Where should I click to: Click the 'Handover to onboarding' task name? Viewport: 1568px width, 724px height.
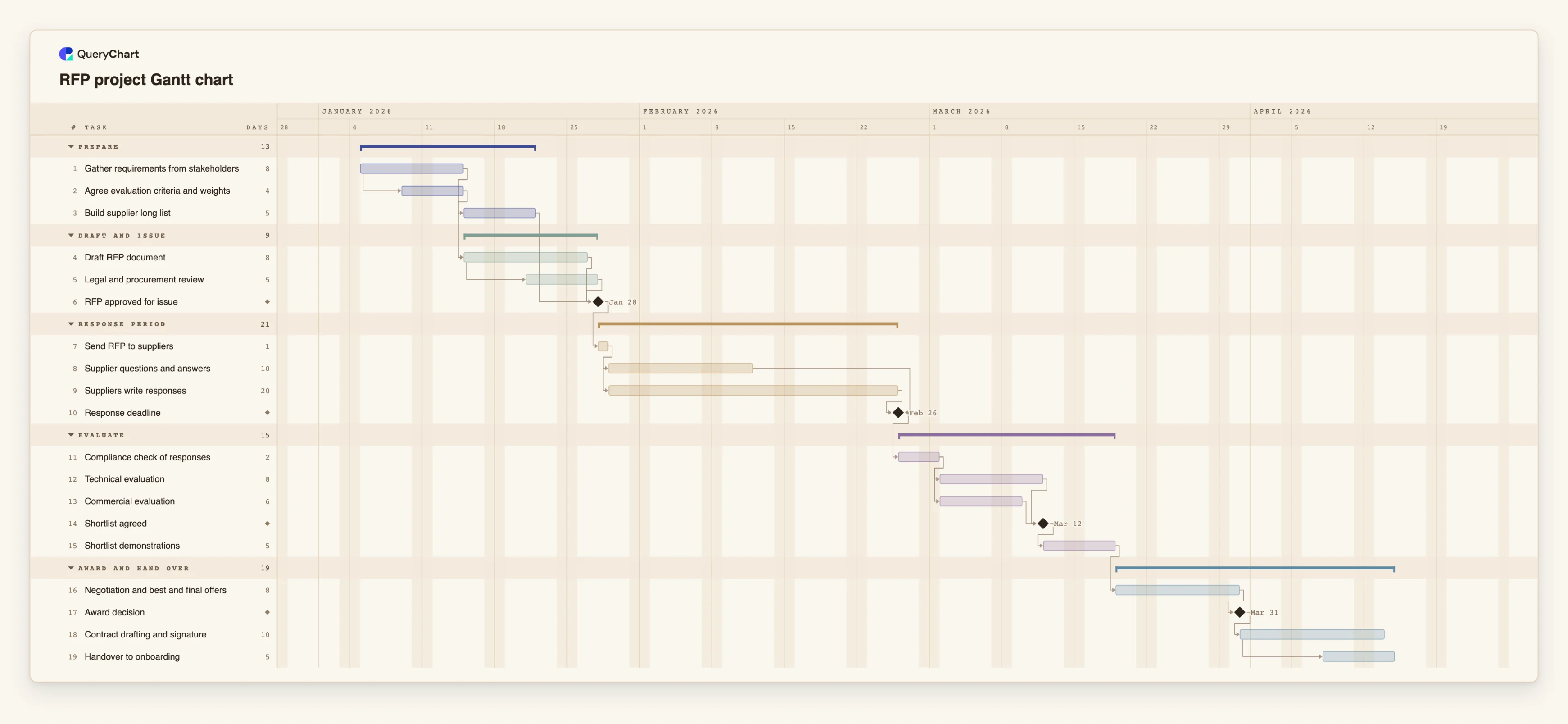pos(132,656)
